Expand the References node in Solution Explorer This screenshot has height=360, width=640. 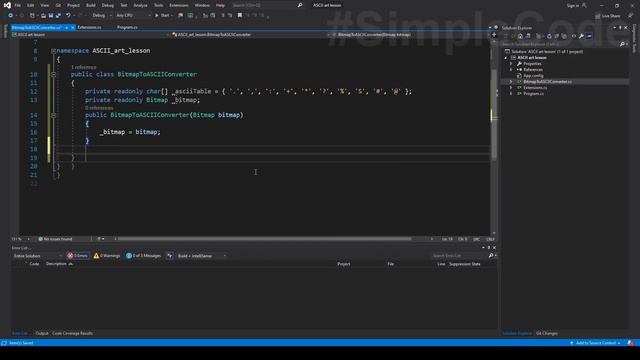pyautogui.click(x=511, y=70)
